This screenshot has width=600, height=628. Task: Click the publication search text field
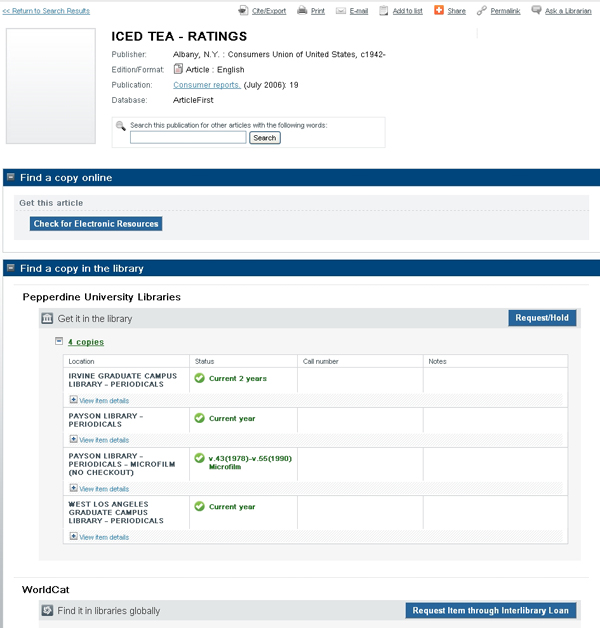tap(188, 138)
